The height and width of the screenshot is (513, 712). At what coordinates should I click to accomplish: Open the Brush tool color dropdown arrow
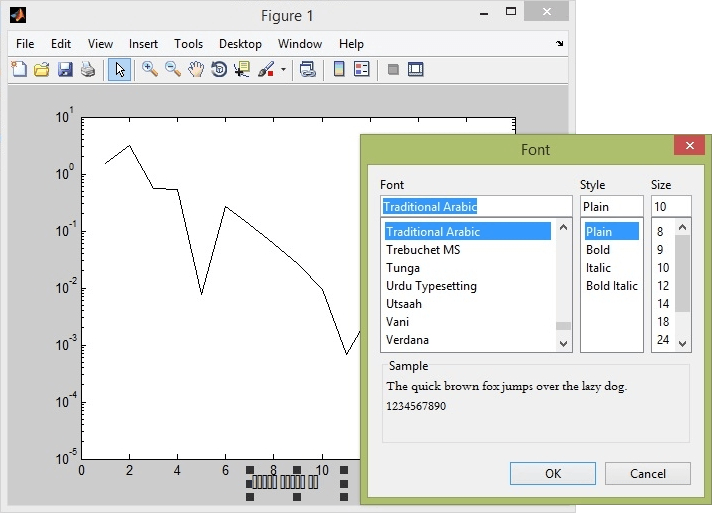coord(283,69)
